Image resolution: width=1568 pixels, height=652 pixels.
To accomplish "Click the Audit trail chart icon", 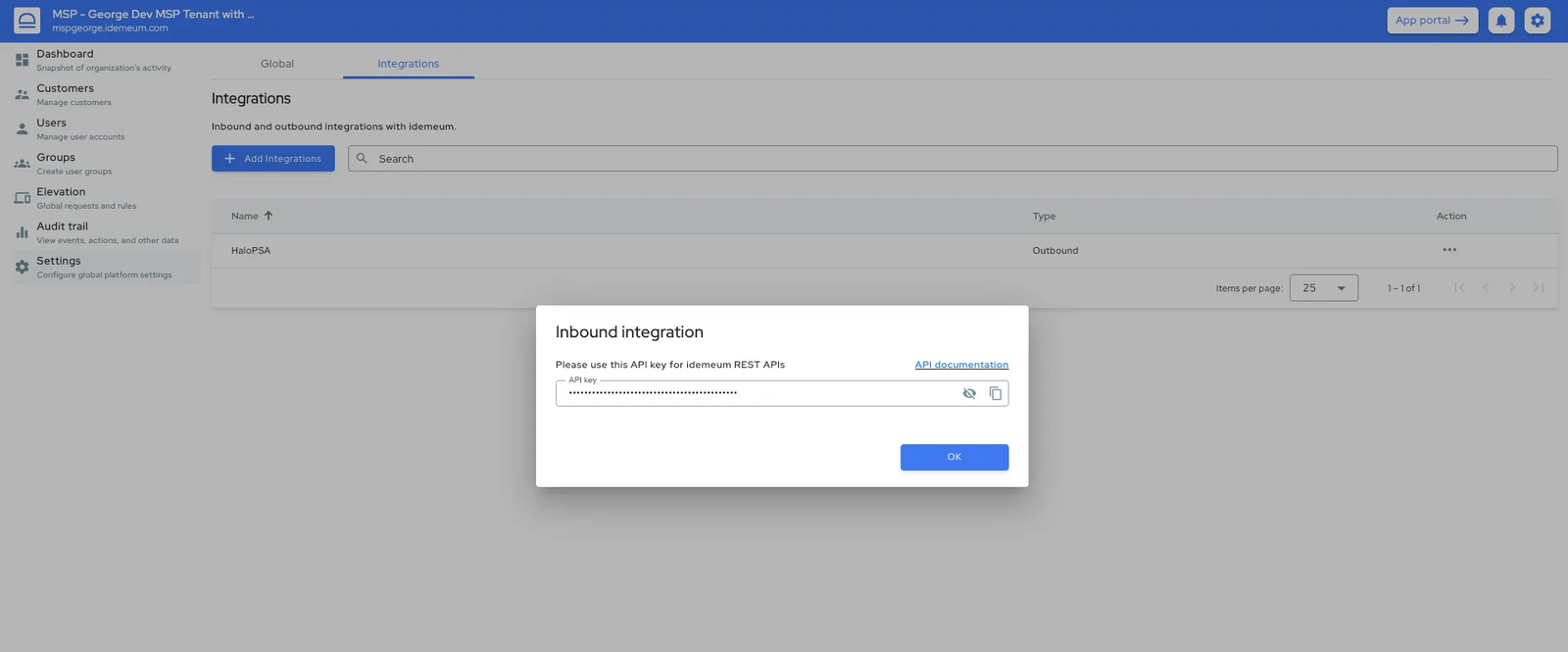I will click(x=22, y=232).
